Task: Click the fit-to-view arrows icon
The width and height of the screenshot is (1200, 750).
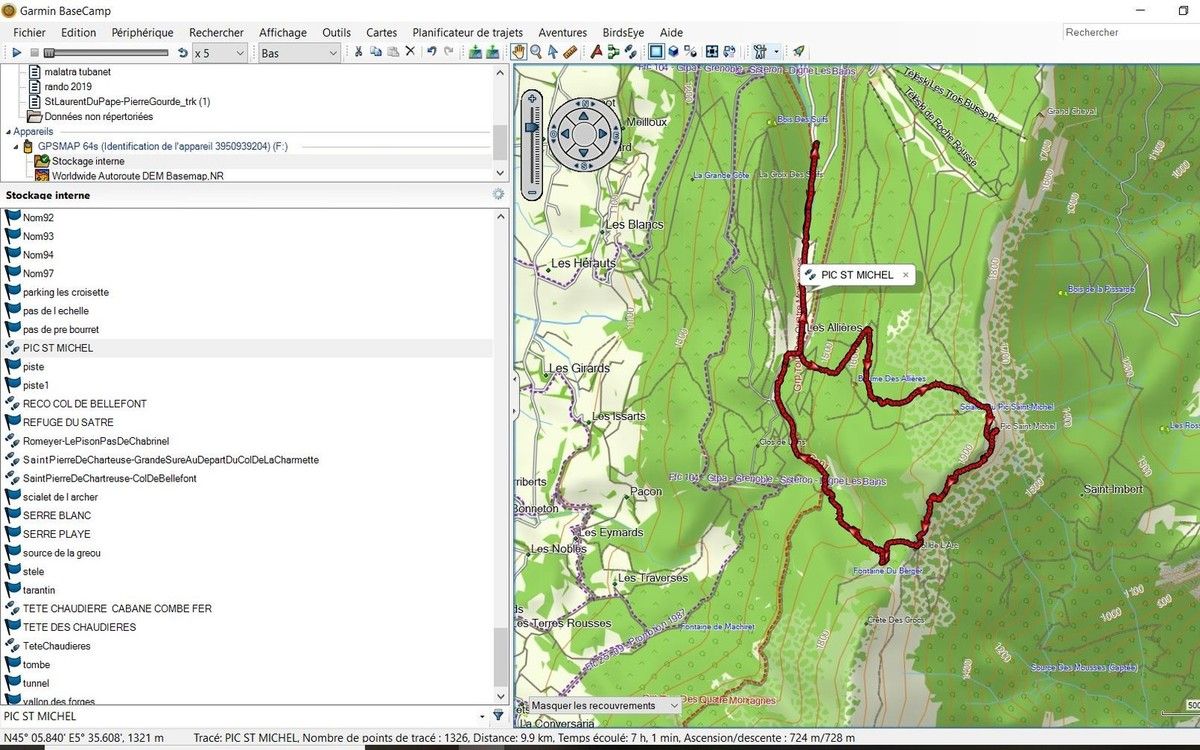Action: click(712, 52)
